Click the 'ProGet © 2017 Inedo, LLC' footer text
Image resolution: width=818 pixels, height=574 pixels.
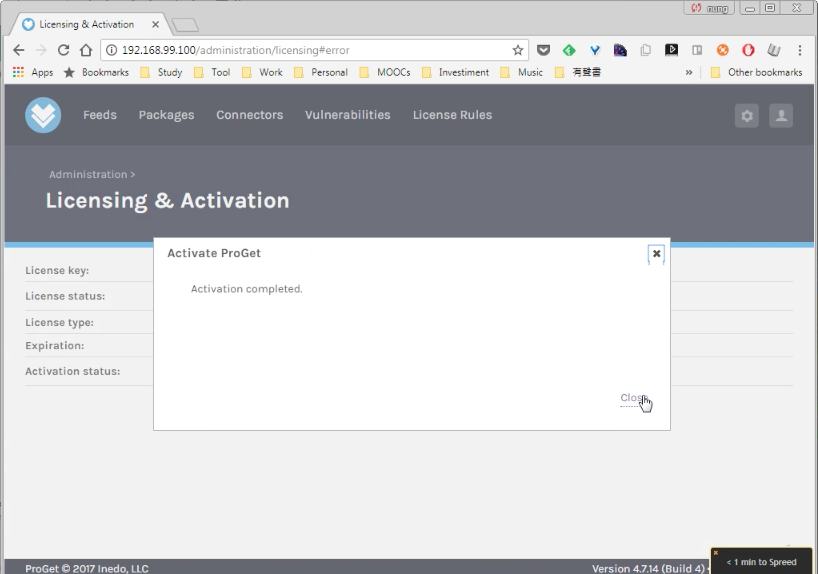[x=87, y=568]
